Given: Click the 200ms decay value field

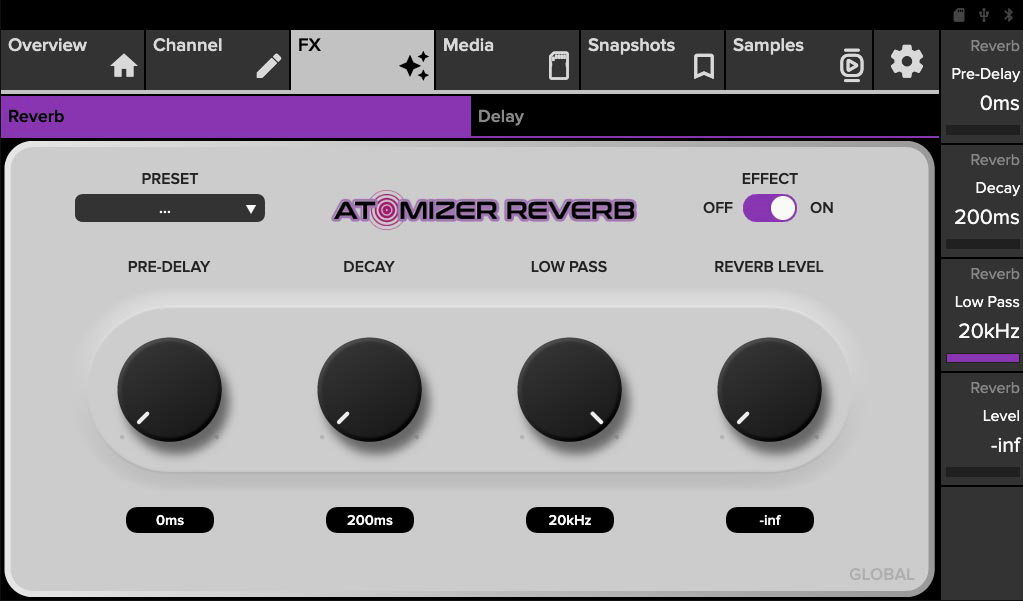Looking at the screenshot, I should click(369, 520).
